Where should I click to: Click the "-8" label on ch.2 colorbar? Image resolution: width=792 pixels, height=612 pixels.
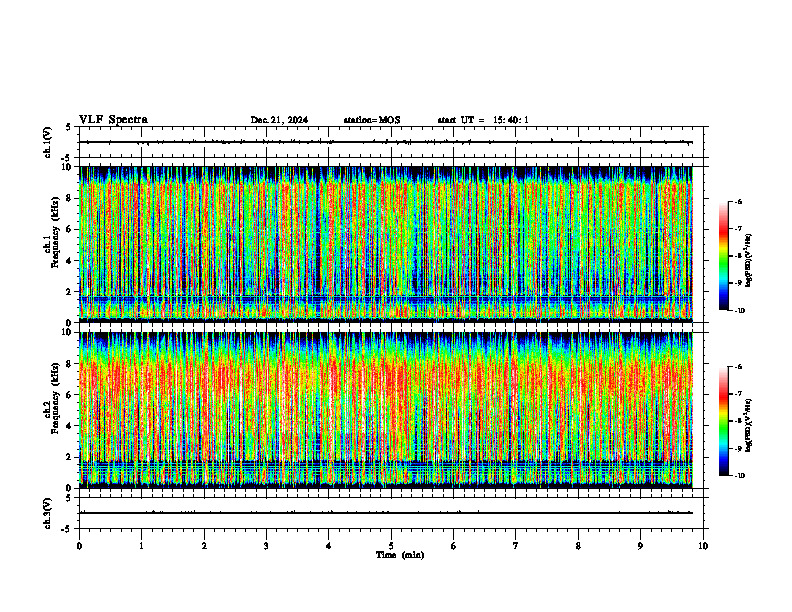click(738, 421)
